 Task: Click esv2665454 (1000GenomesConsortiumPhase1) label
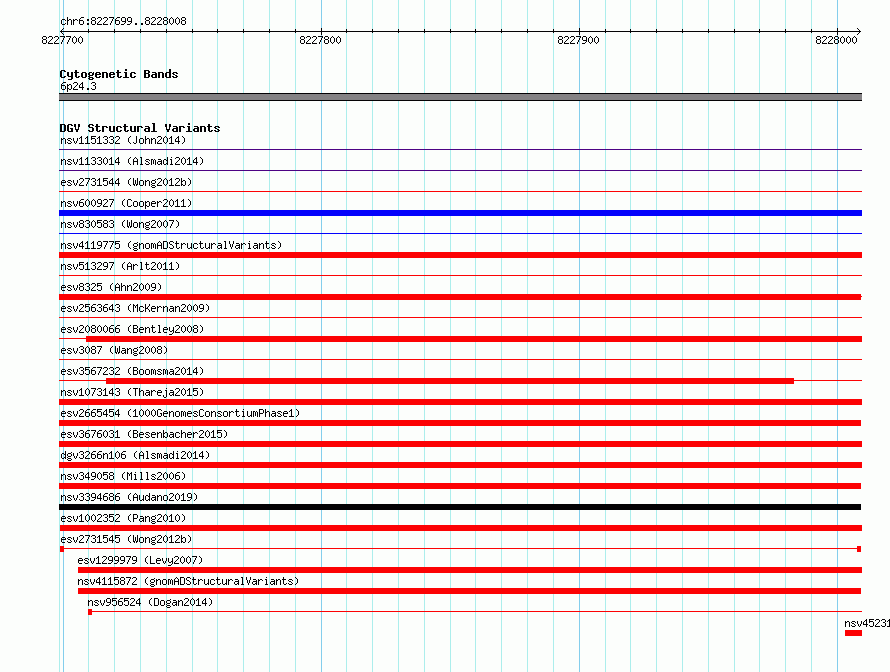pos(180,413)
